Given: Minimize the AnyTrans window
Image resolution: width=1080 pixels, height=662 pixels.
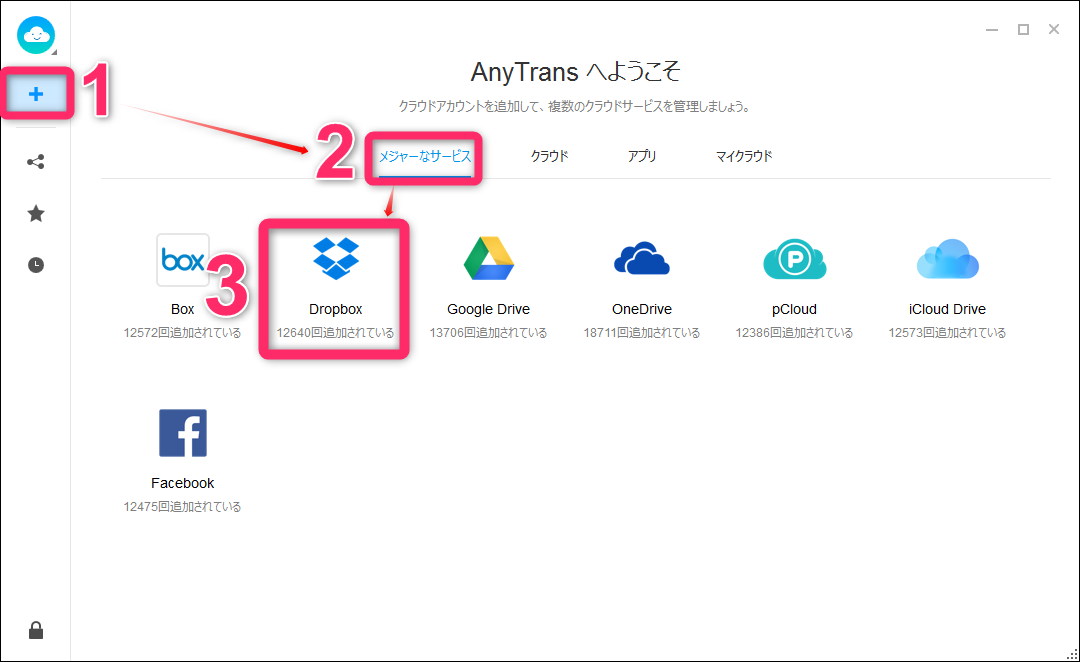Looking at the screenshot, I should [992, 30].
